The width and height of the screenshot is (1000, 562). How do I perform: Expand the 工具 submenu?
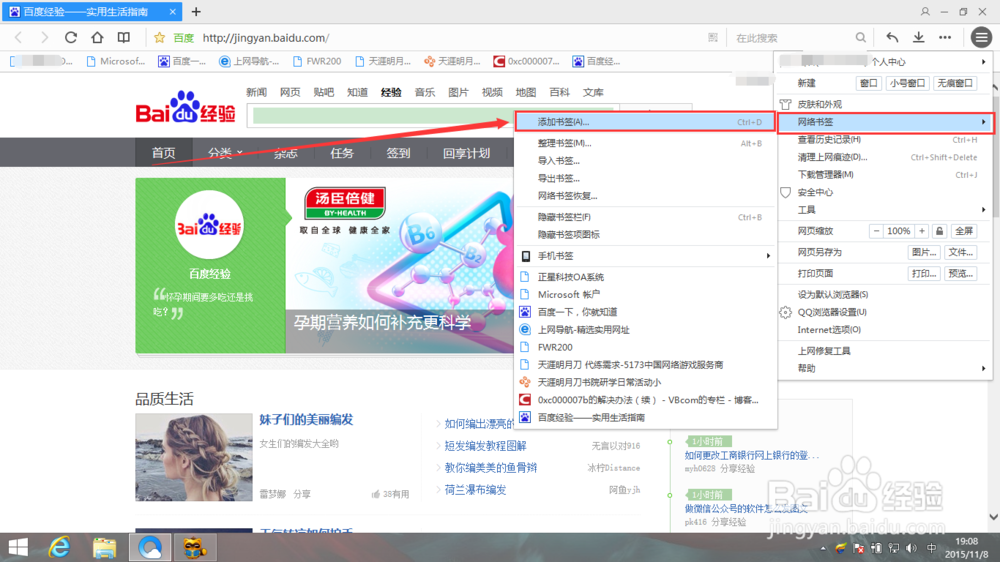tap(885, 210)
